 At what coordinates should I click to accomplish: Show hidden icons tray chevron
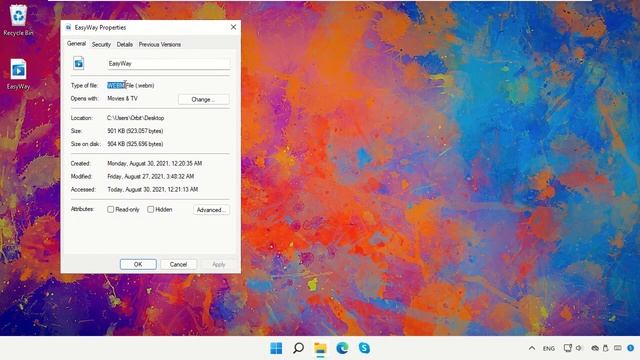(x=532, y=348)
